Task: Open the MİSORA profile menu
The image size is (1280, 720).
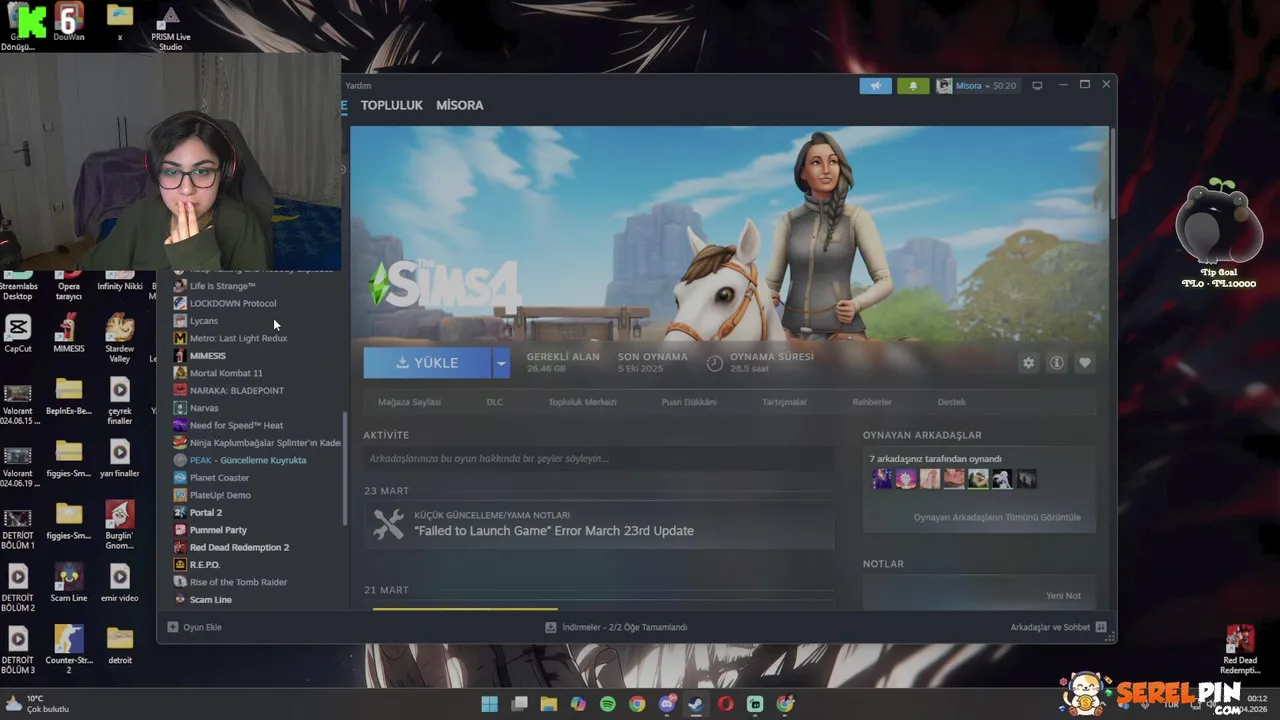Action: [460, 105]
